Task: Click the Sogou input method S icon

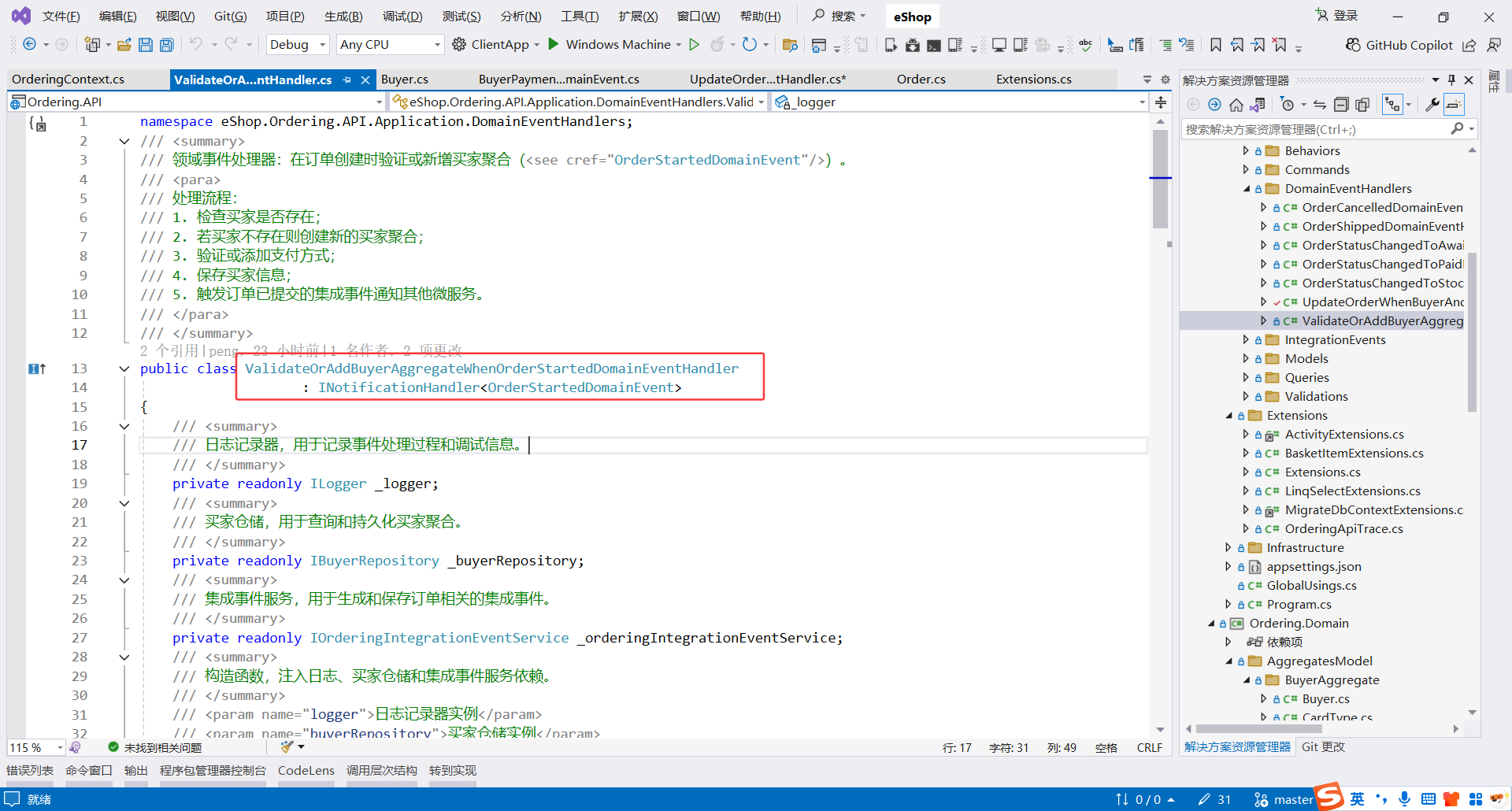Action: pos(1329,797)
